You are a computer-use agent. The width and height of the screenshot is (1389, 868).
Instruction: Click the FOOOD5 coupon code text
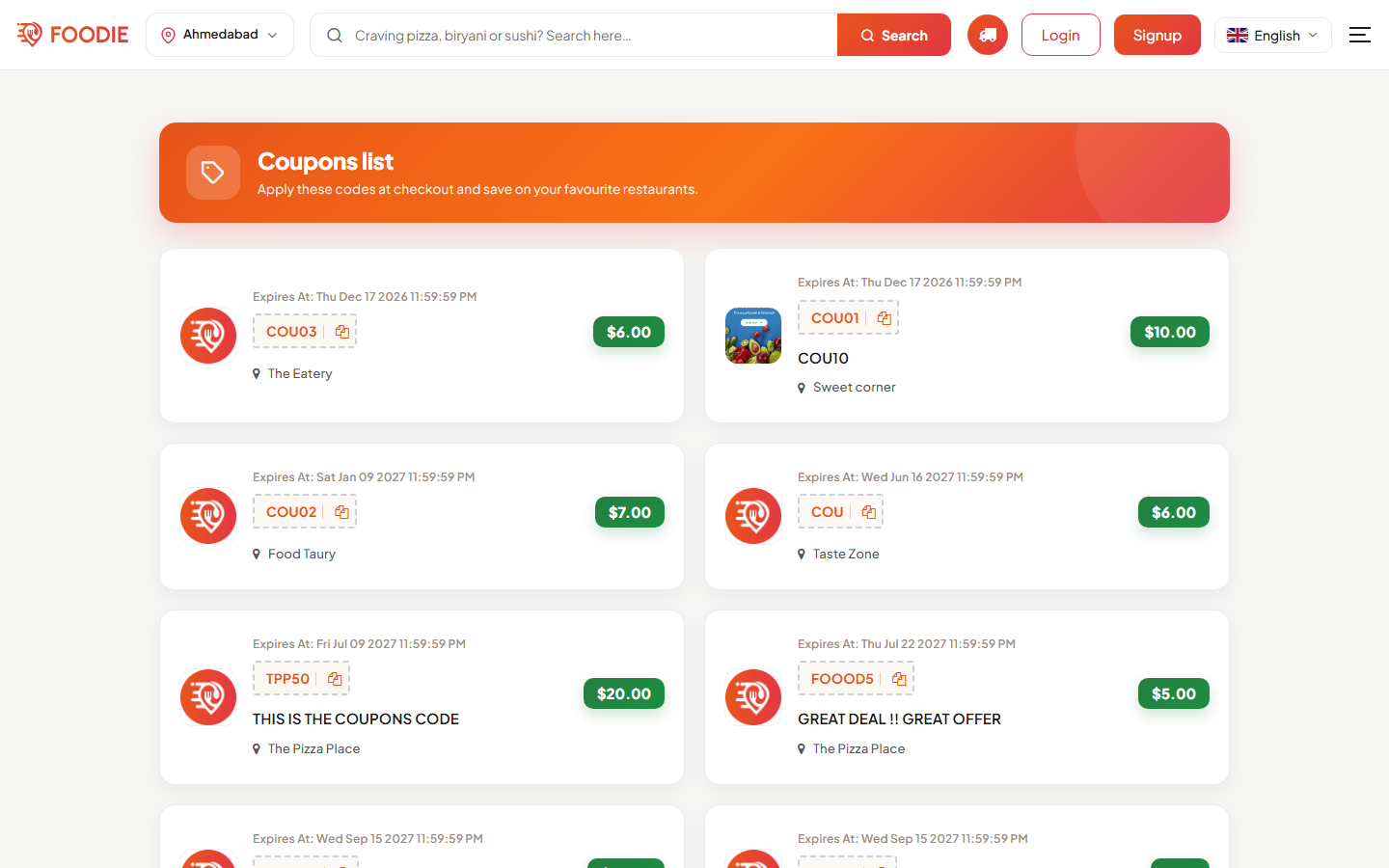[x=842, y=679]
